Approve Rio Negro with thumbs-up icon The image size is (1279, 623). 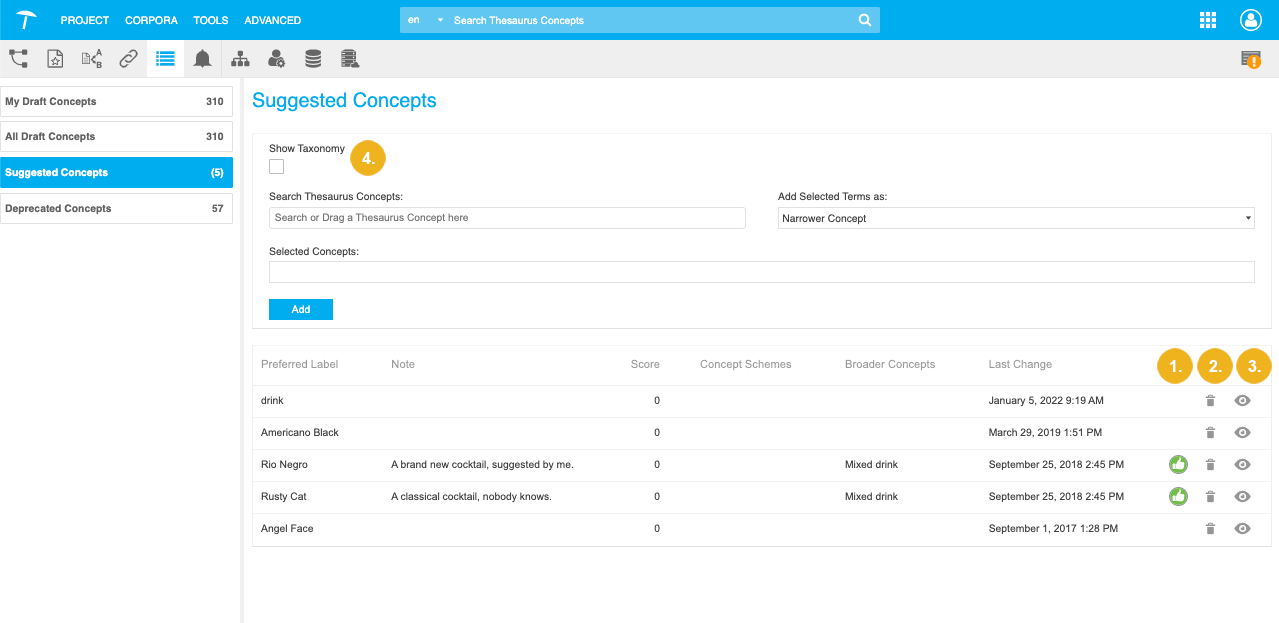[1178, 464]
